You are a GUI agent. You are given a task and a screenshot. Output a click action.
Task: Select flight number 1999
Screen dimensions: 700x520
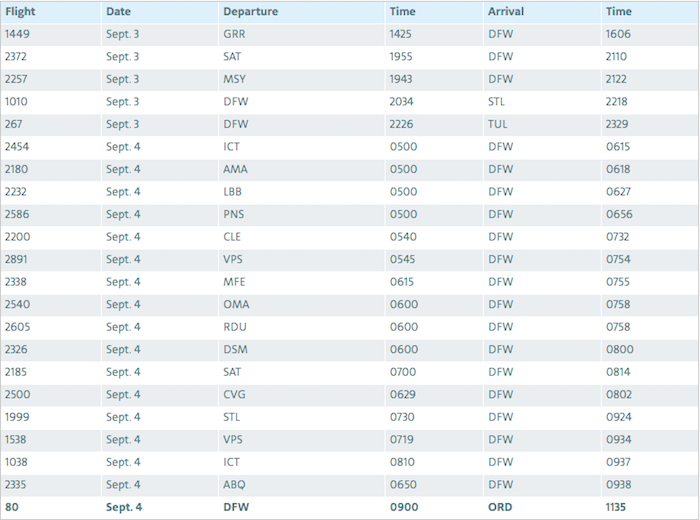[17, 417]
